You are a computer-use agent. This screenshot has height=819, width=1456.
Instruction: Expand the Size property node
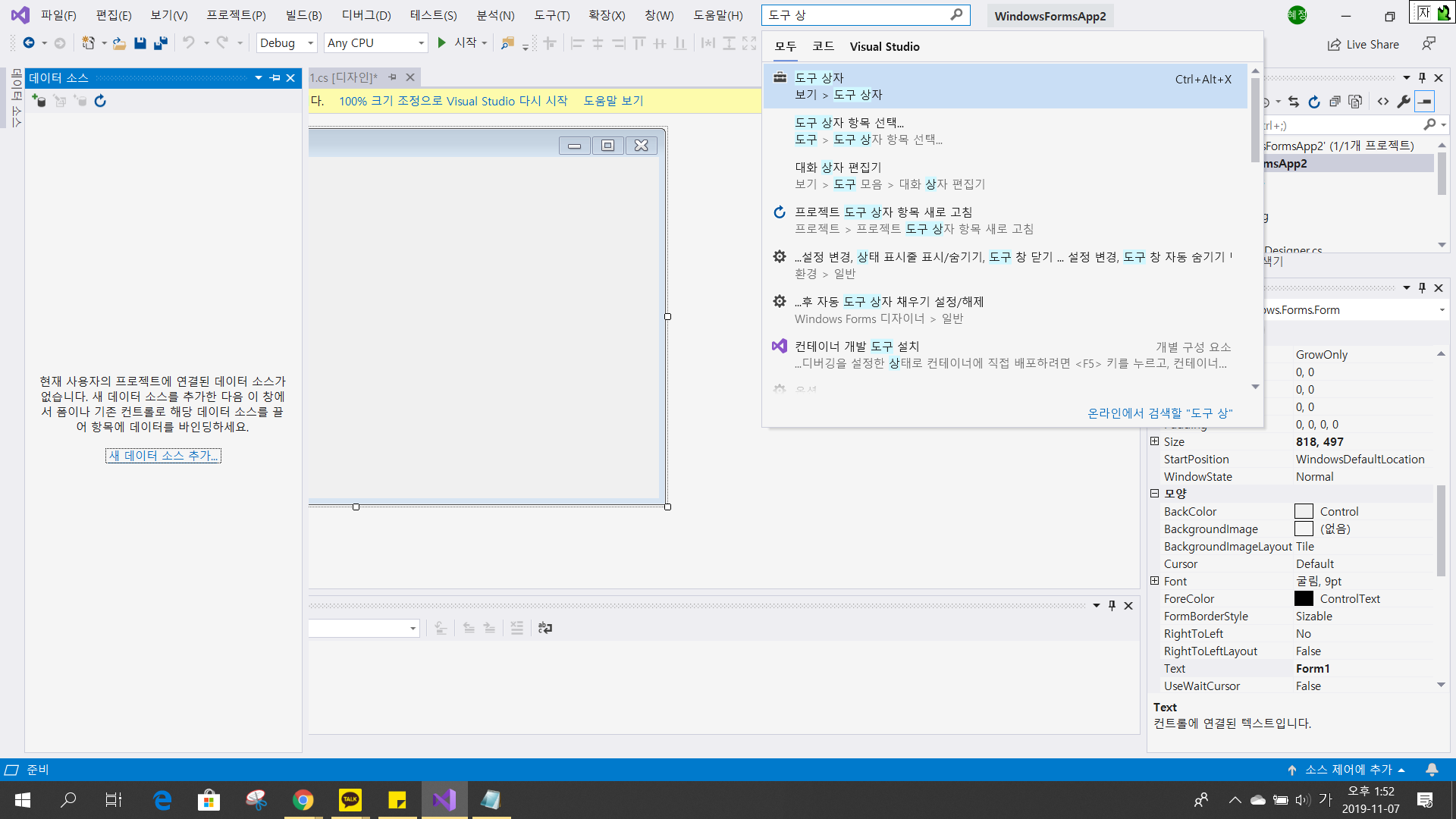(1154, 441)
